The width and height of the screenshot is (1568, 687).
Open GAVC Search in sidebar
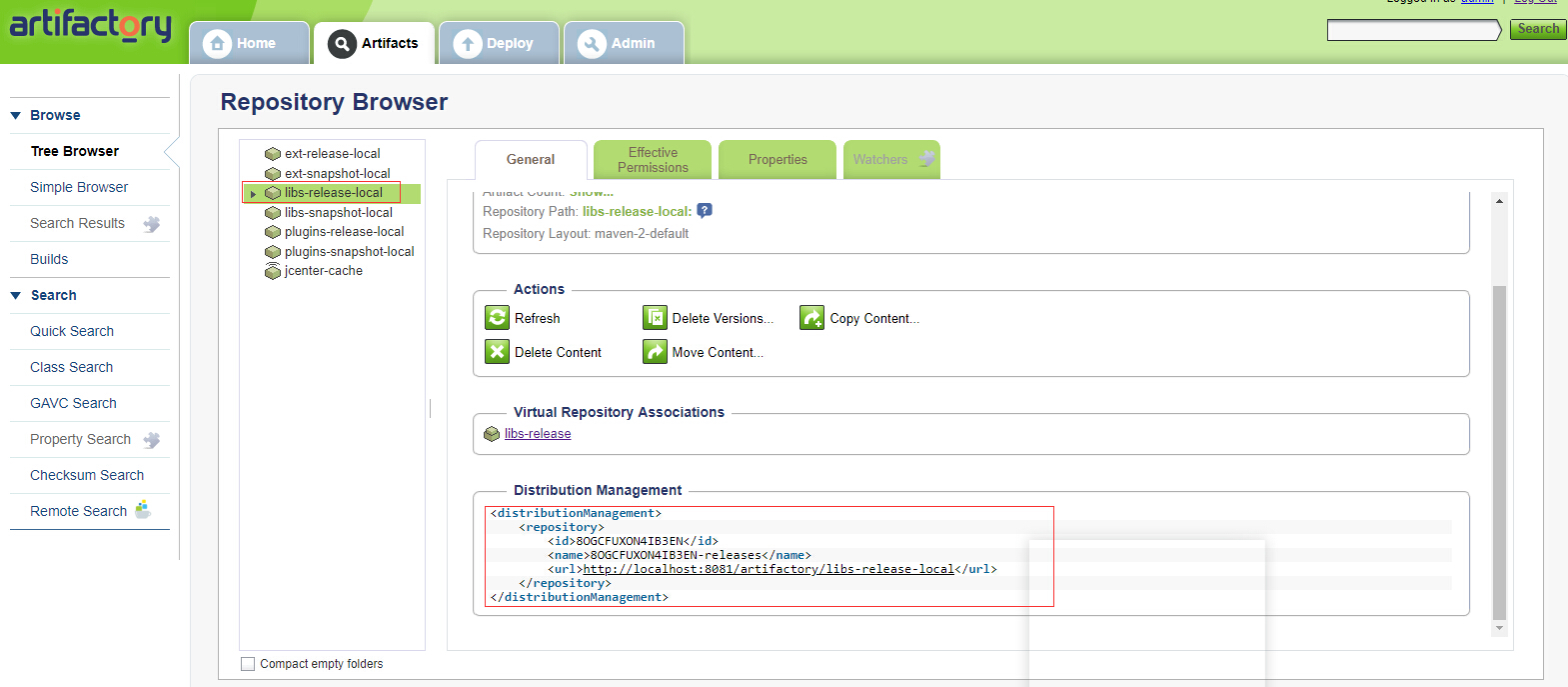73,403
